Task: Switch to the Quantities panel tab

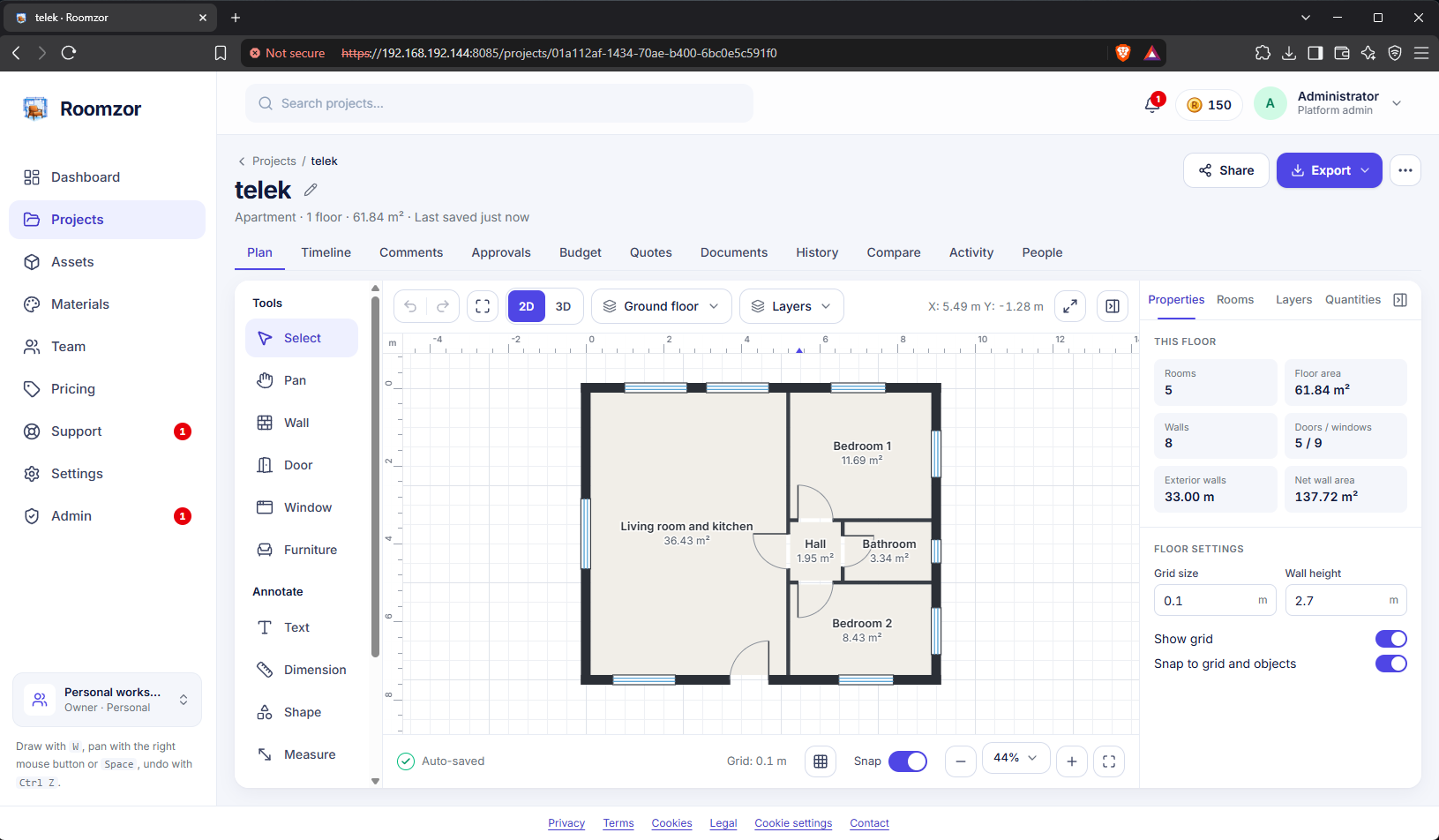Action: click(1353, 300)
